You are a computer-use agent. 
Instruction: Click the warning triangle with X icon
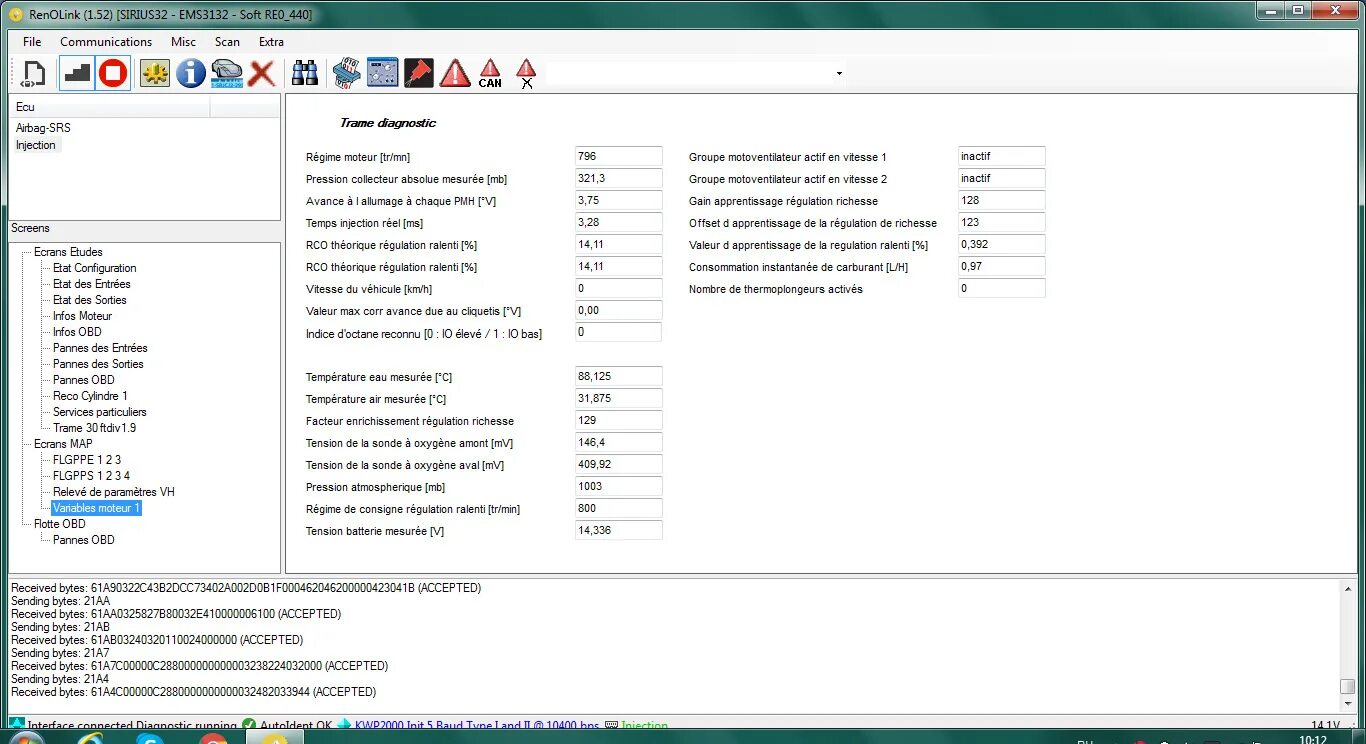pos(526,73)
